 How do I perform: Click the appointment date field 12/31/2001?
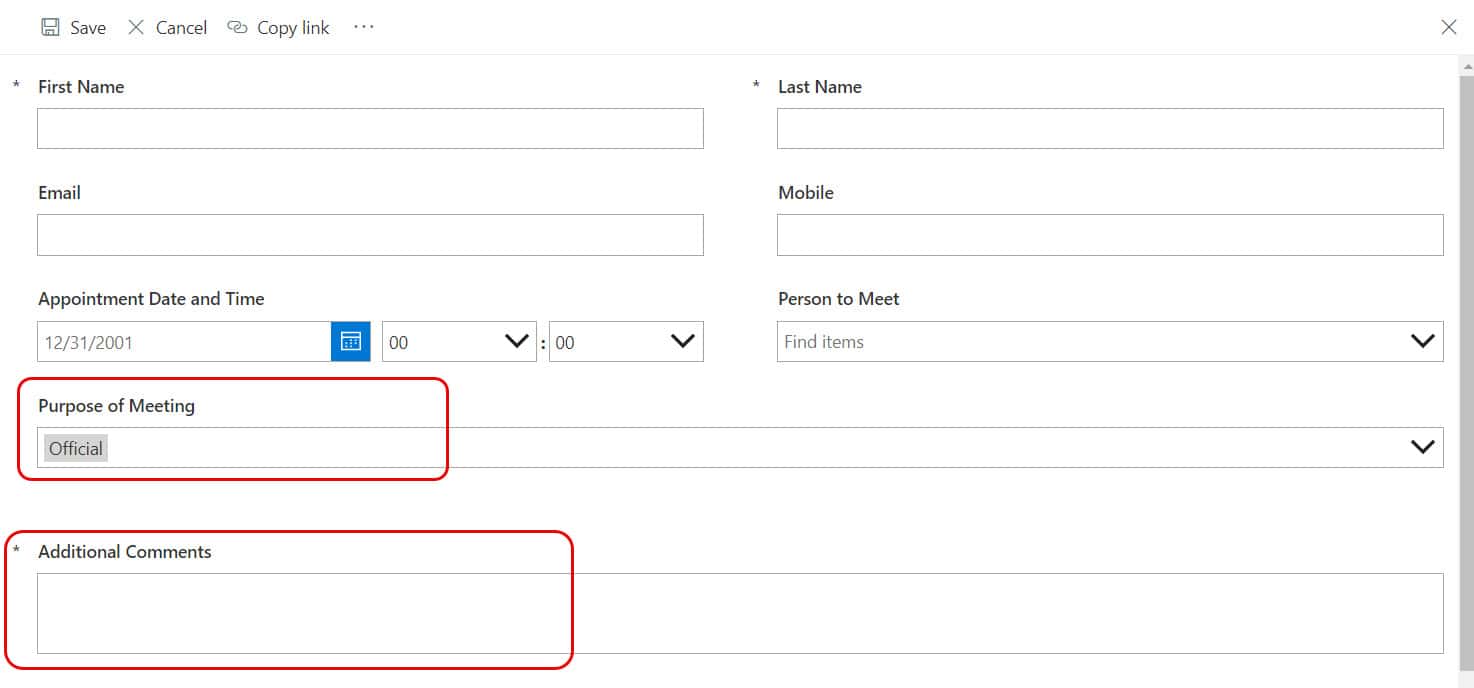click(x=184, y=342)
